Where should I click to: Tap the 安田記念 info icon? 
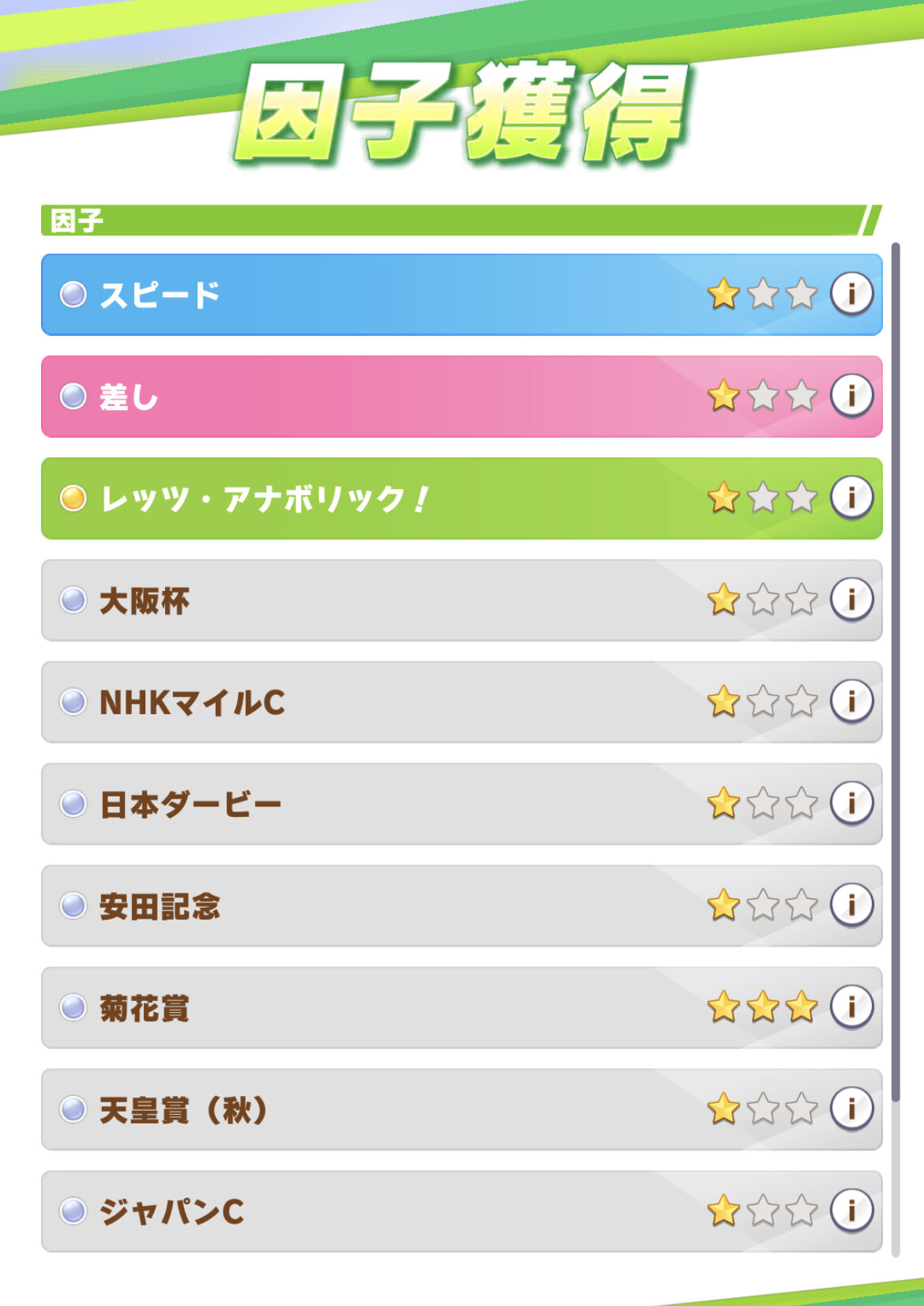[x=851, y=905]
